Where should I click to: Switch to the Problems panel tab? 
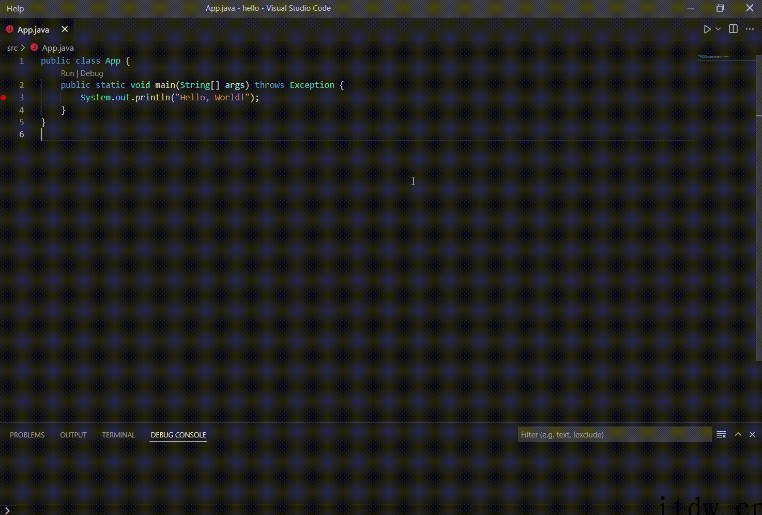pyautogui.click(x=27, y=435)
